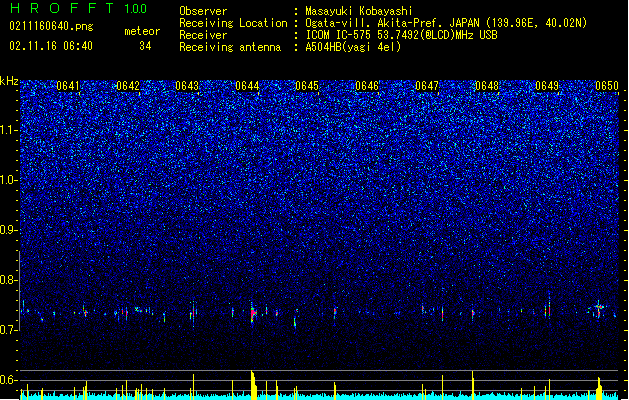Click the 0646 time marker

point(367,86)
